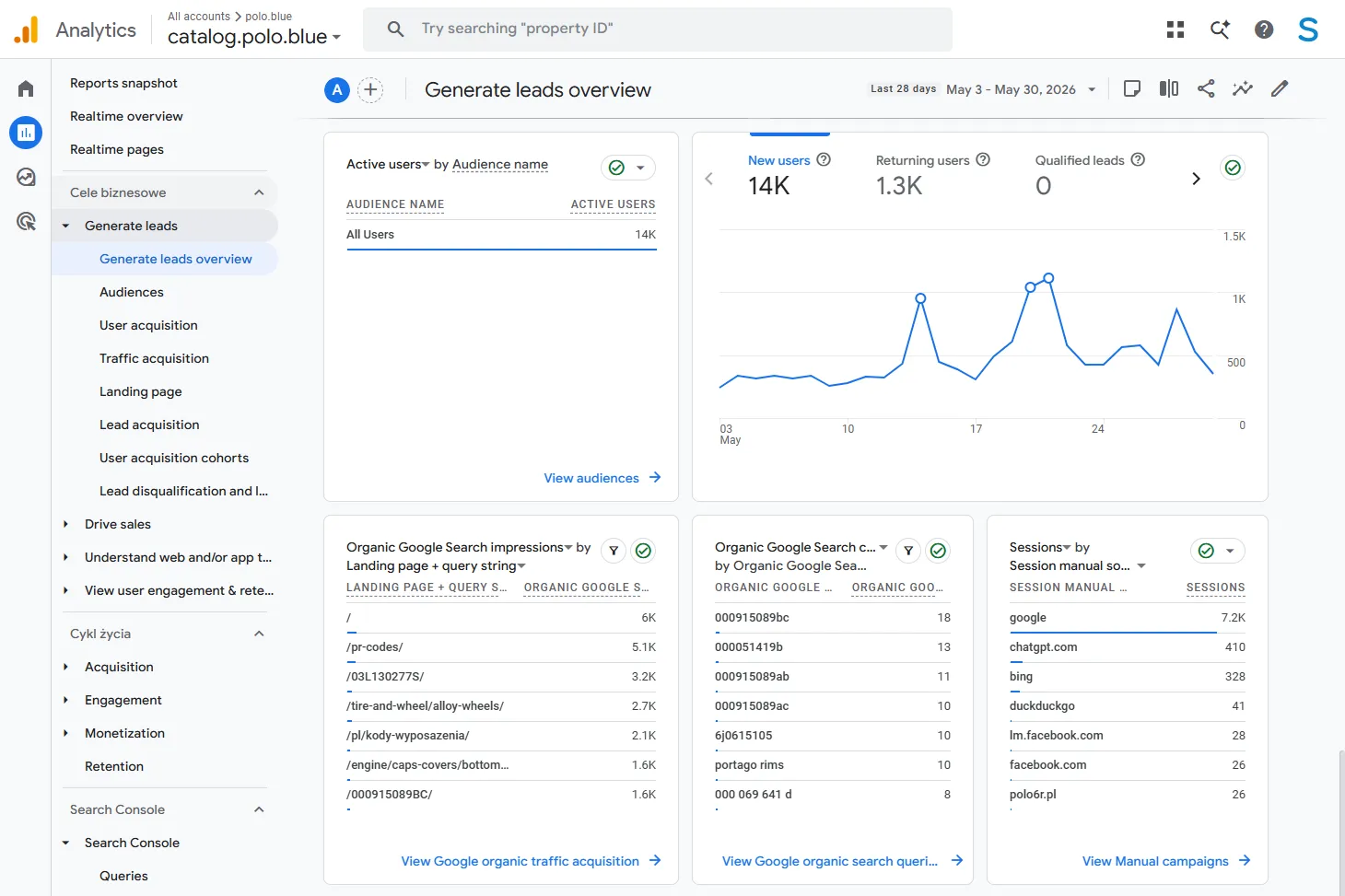Image resolution: width=1345 pixels, height=896 pixels.
Task: Add a comparison with the plus icon
Action: [x=370, y=89]
